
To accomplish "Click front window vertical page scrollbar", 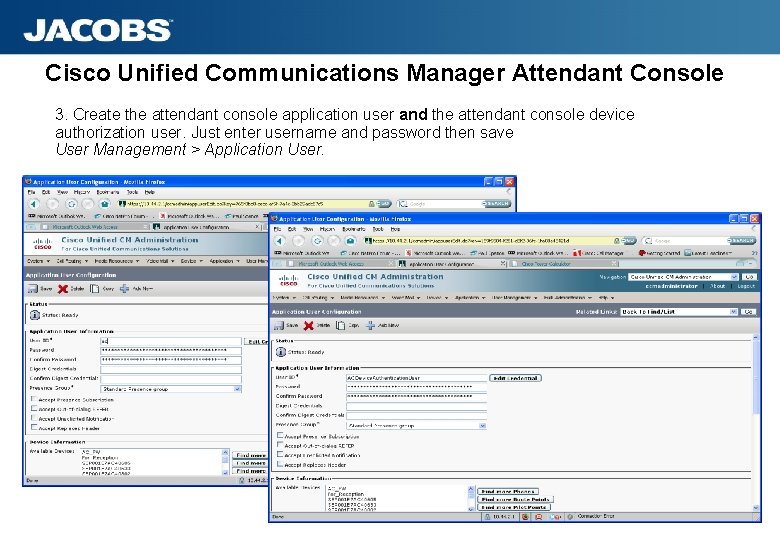I will pyautogui.click(x=756, y=422).
